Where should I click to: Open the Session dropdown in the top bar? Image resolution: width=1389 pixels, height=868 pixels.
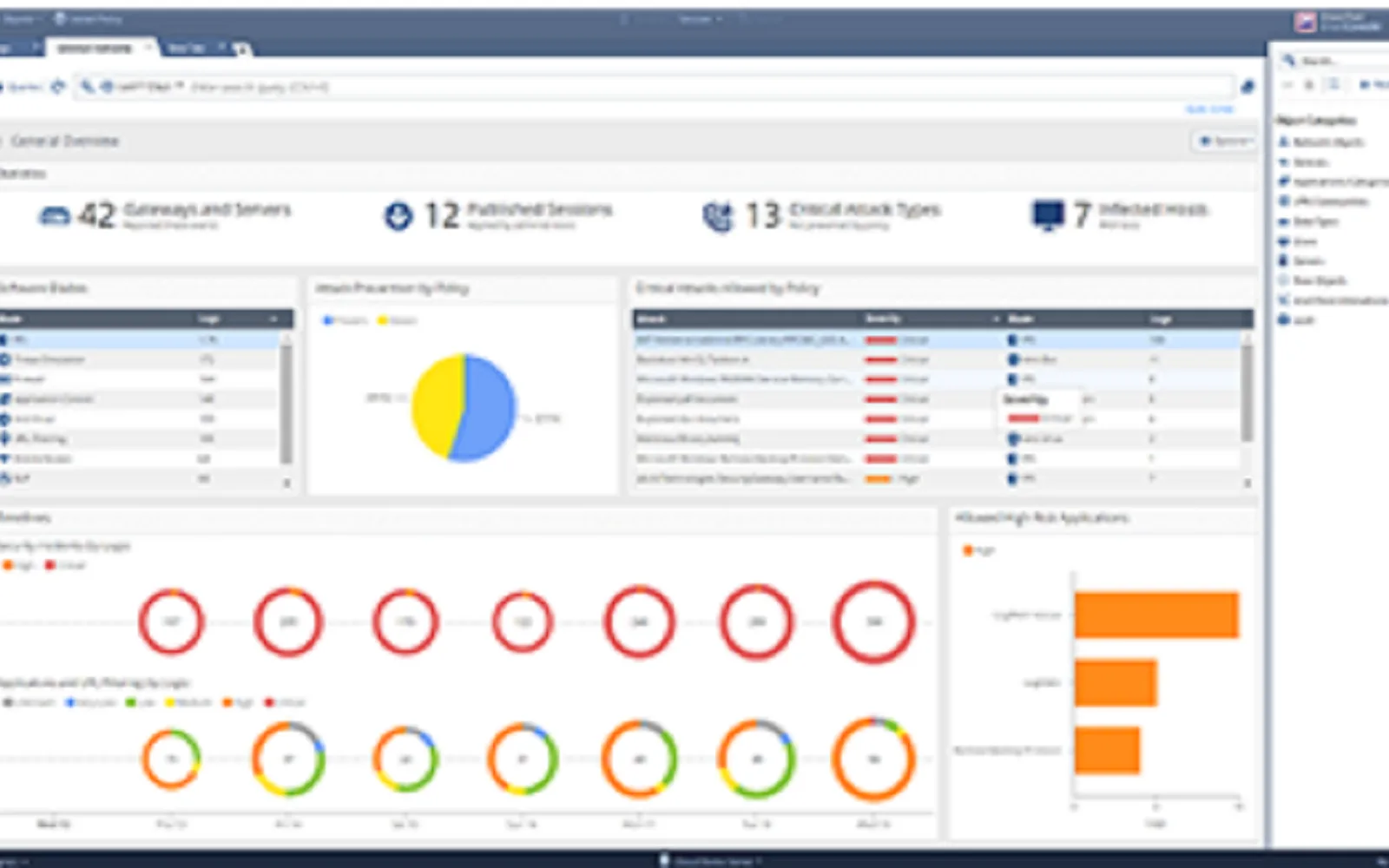point(700,18)
